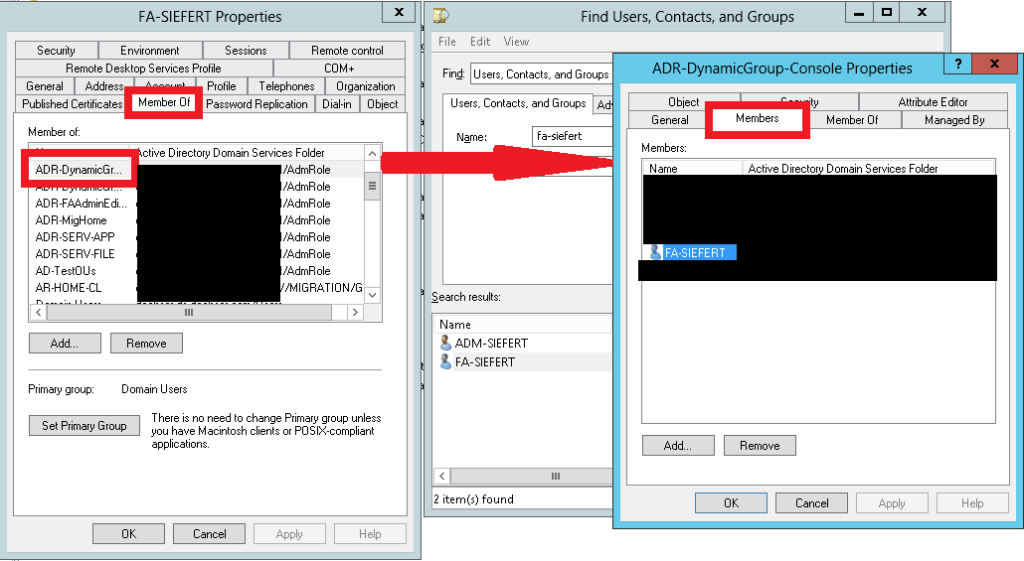Click the user icon beside FA-SIEFERT member
1024x561 pixels.
(x=656, y=252)
